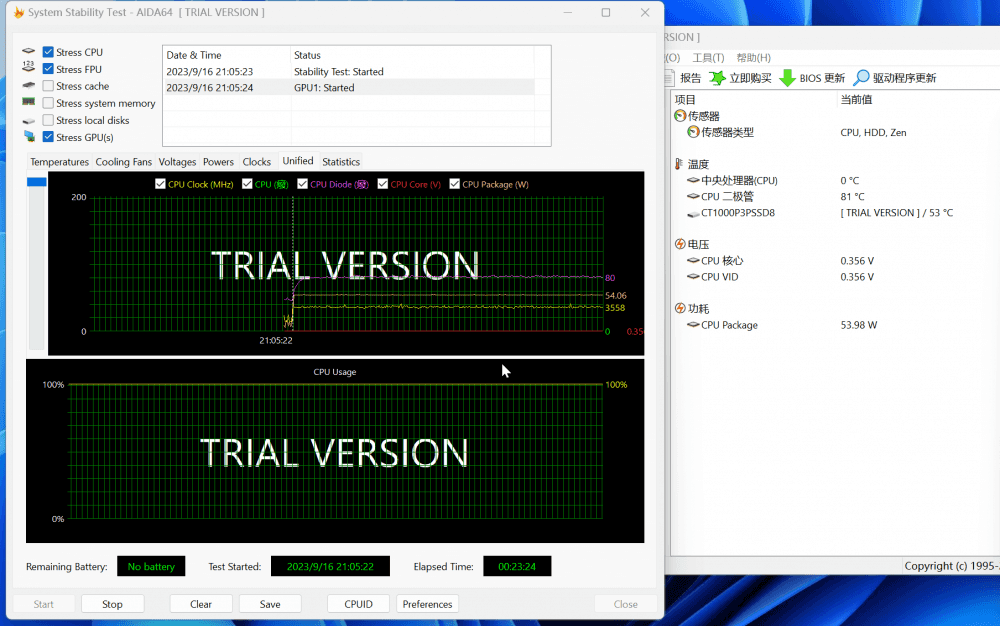Enable the Stress cache checkbox

[x=48, y=87]
